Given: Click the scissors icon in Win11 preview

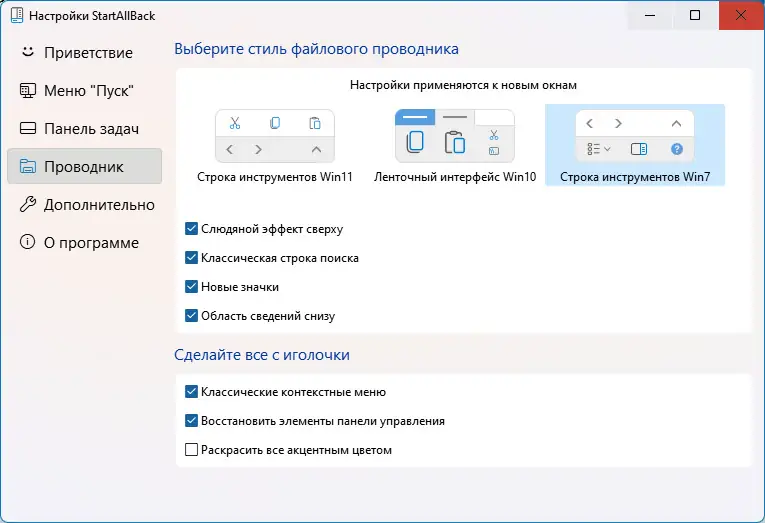Looking at the screenshot, I should [235, 123].
